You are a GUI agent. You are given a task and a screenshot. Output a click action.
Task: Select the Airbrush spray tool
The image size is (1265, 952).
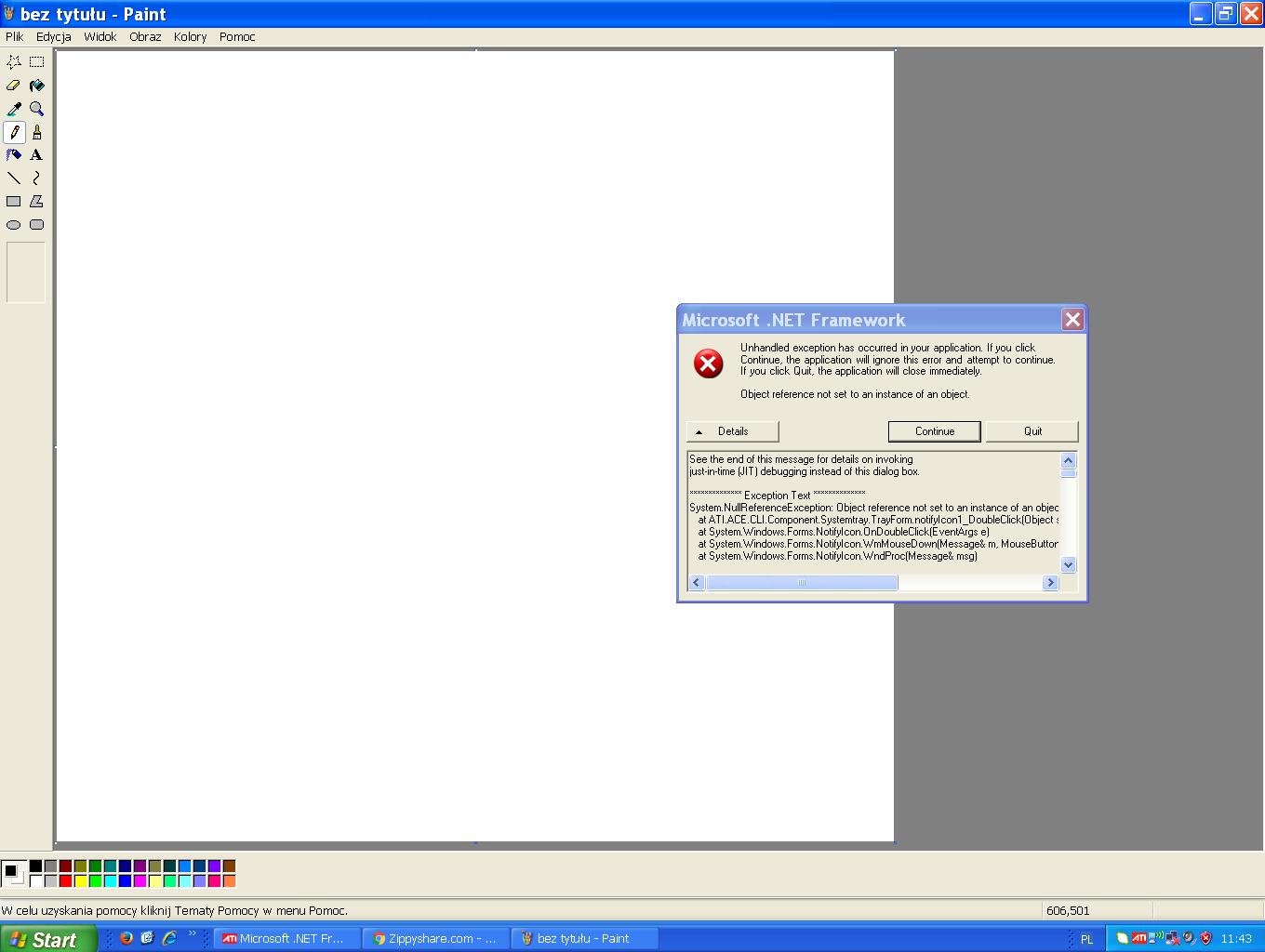click(14, 155)
